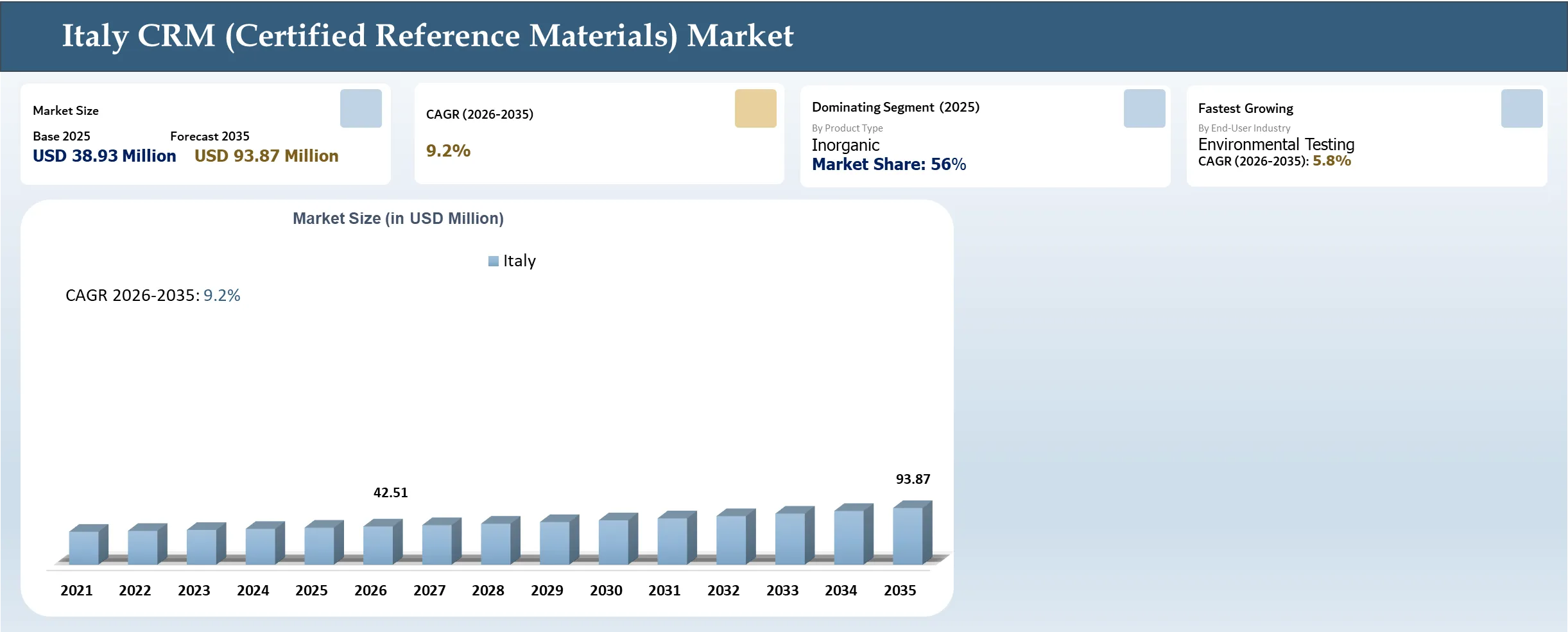1568x632 pixels.
Task: Click the gold square icon in CAGR card
Action: click(755, 108)
